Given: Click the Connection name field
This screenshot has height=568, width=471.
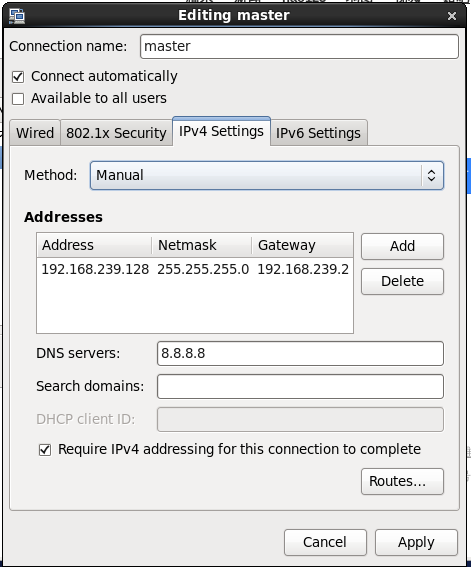Looking at the screenshot, I should [299, 46].
